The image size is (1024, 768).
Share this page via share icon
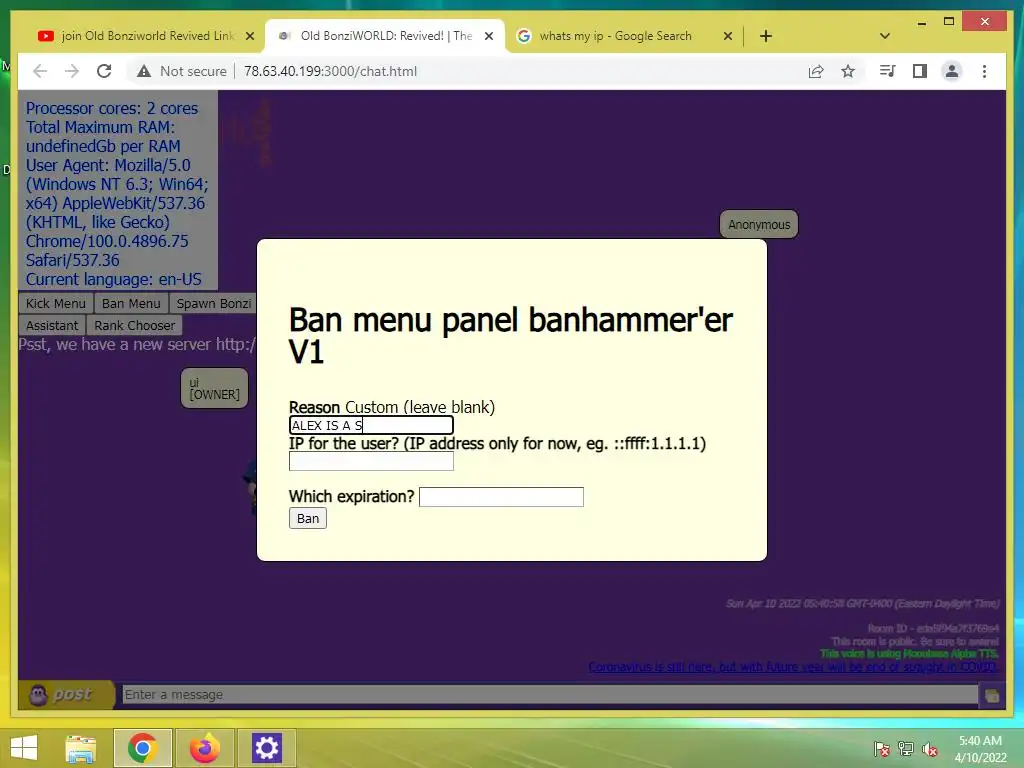pos(816,71)
